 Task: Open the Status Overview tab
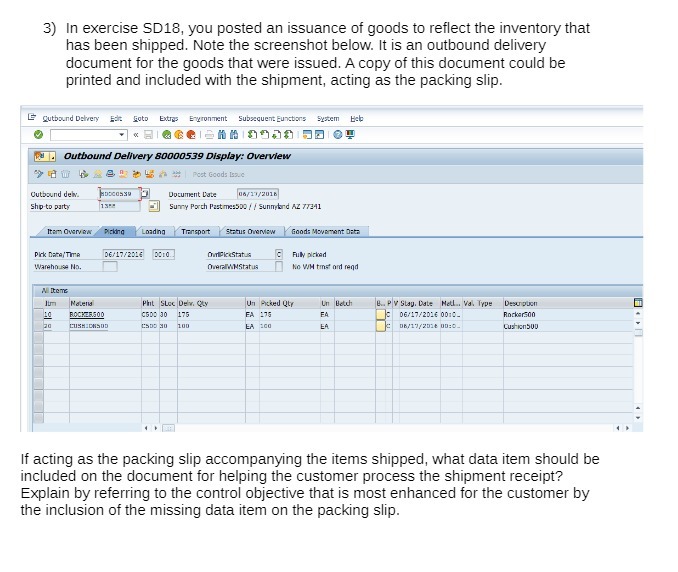251,232
